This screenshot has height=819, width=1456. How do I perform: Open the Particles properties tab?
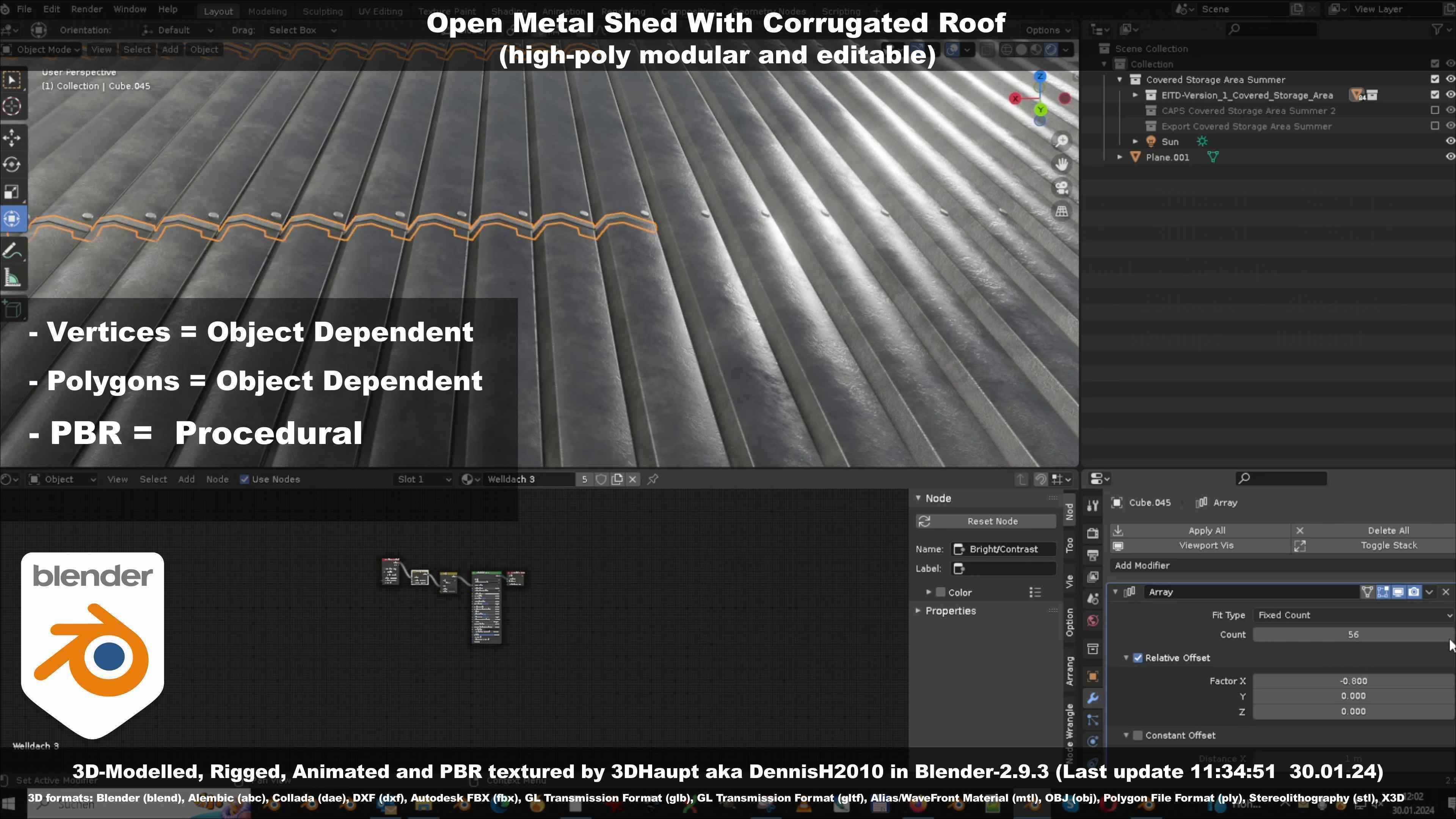[x=1092, y=720]
